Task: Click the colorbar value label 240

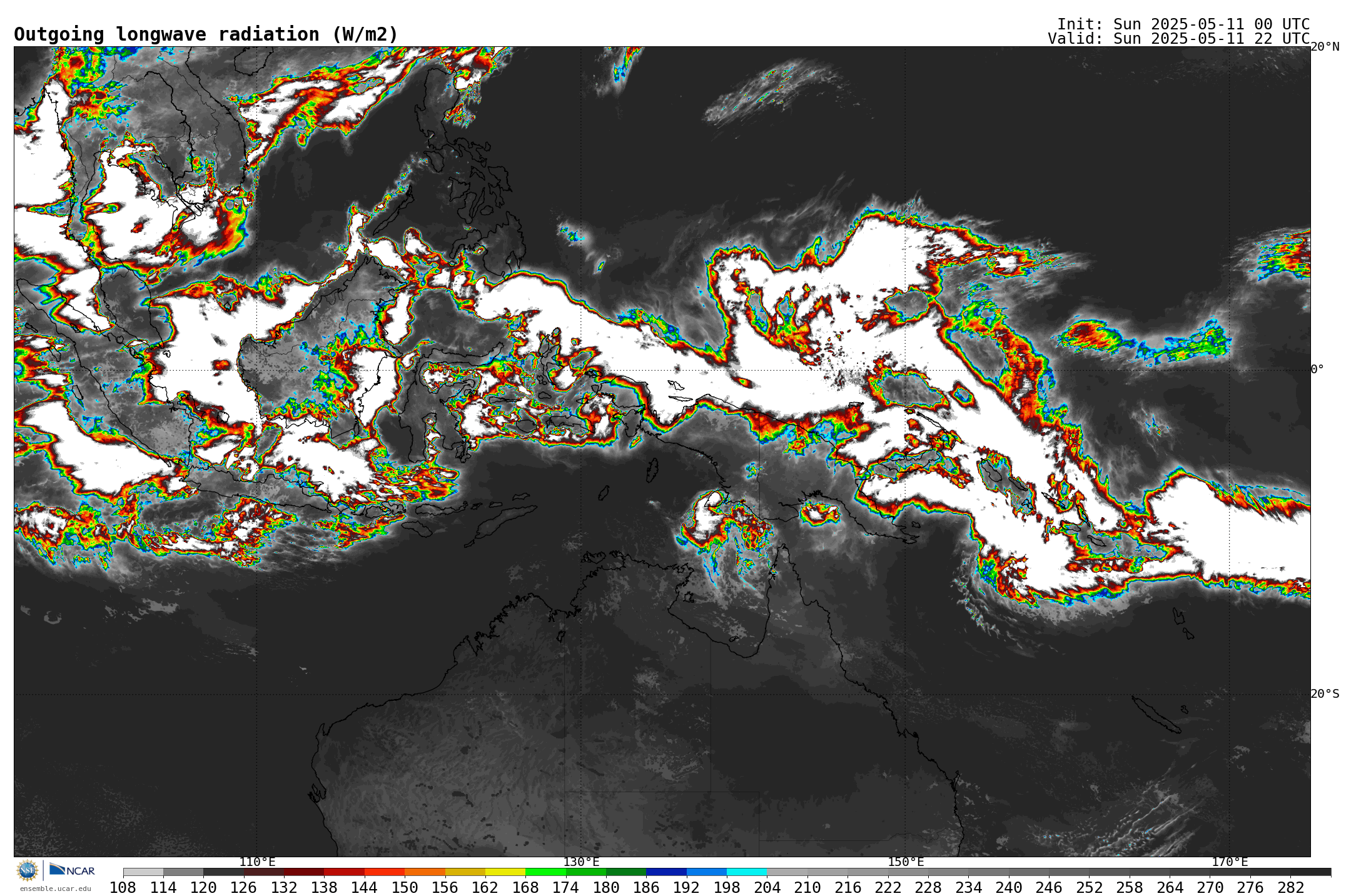Action: coord(1009,888)
